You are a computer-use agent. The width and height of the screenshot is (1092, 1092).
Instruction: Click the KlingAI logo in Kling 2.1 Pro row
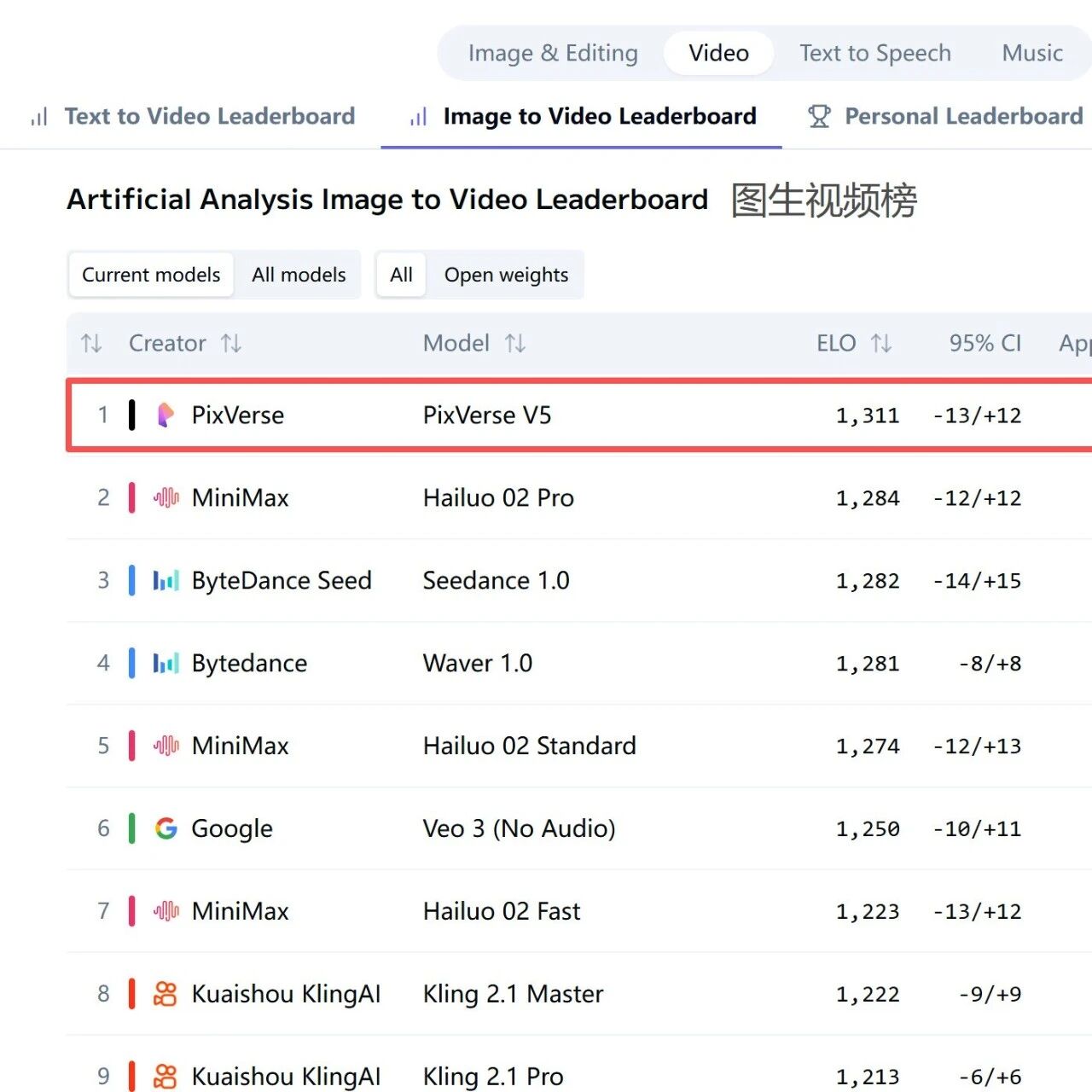166,1077
